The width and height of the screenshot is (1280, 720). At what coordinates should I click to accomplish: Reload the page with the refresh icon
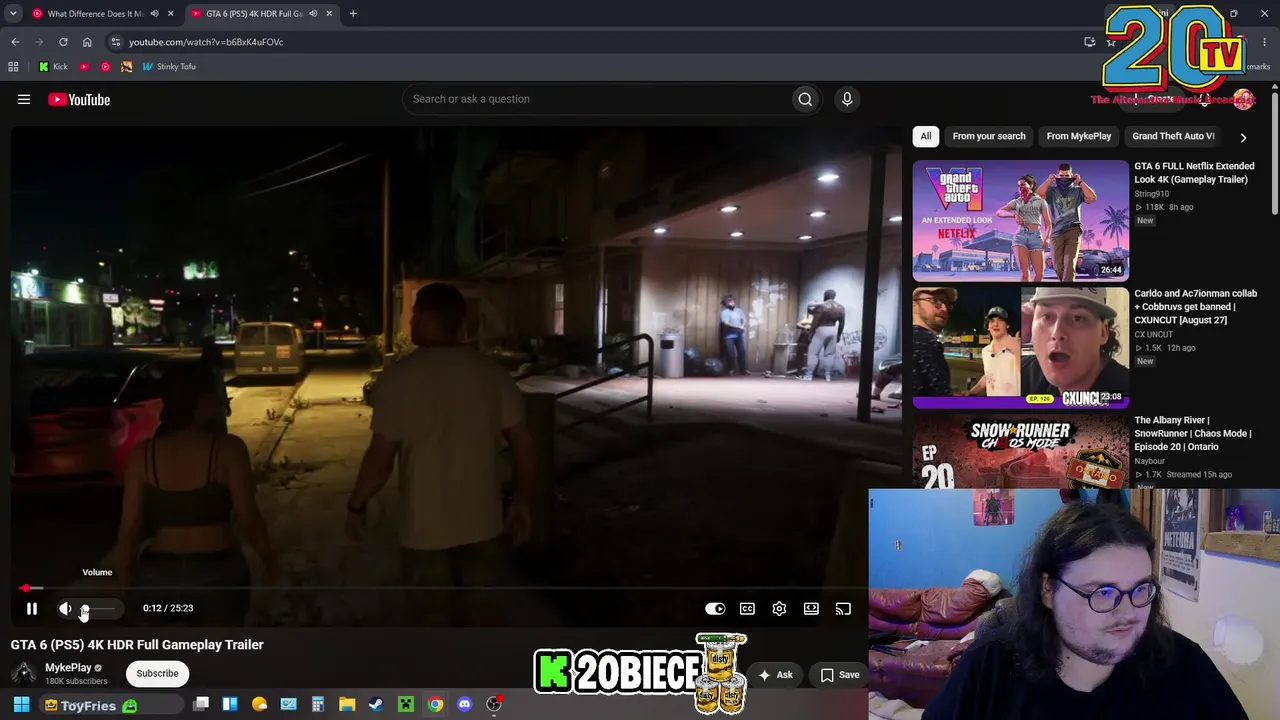point(63,42)
